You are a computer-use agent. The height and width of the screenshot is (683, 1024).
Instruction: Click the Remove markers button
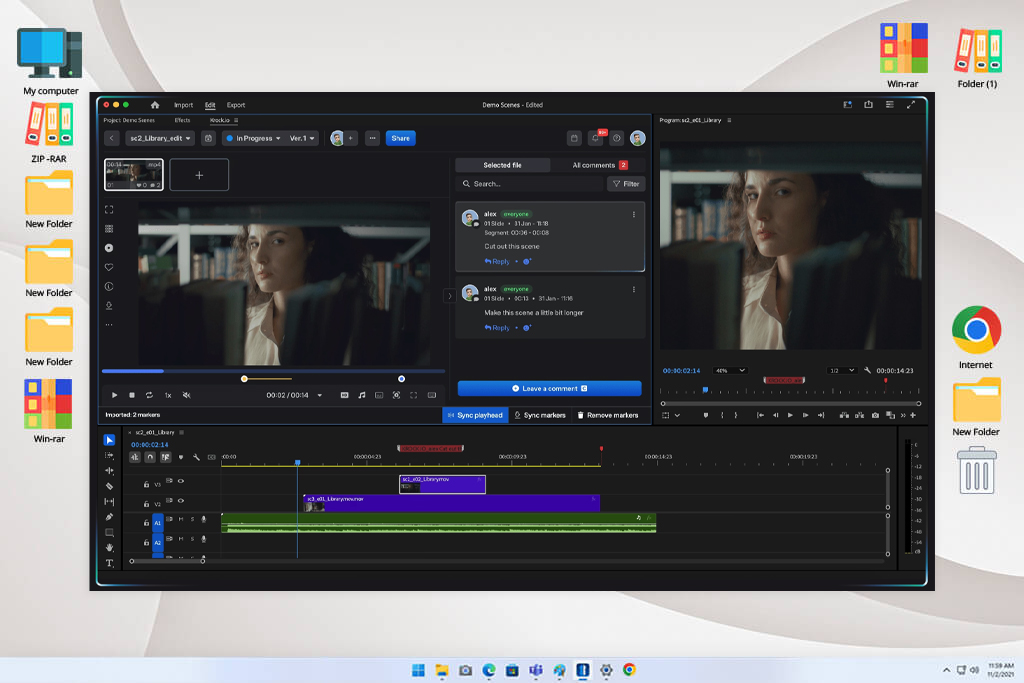click(608, 415)
